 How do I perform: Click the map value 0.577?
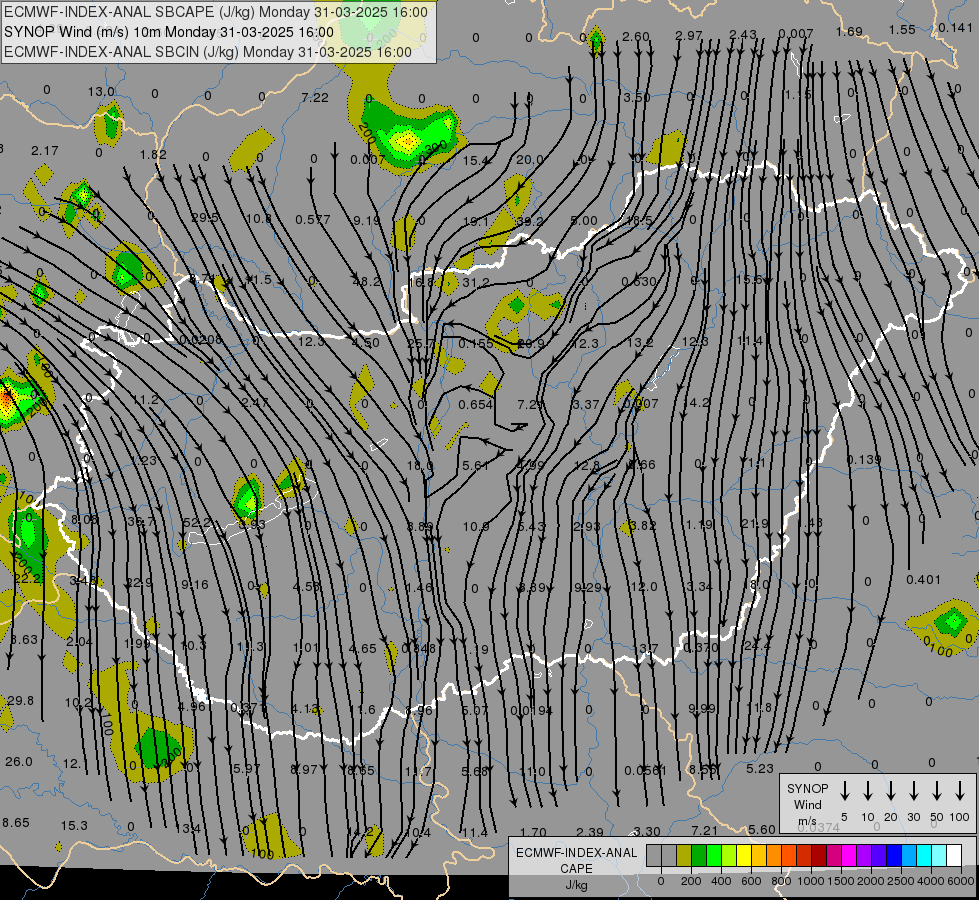point(312,219)
